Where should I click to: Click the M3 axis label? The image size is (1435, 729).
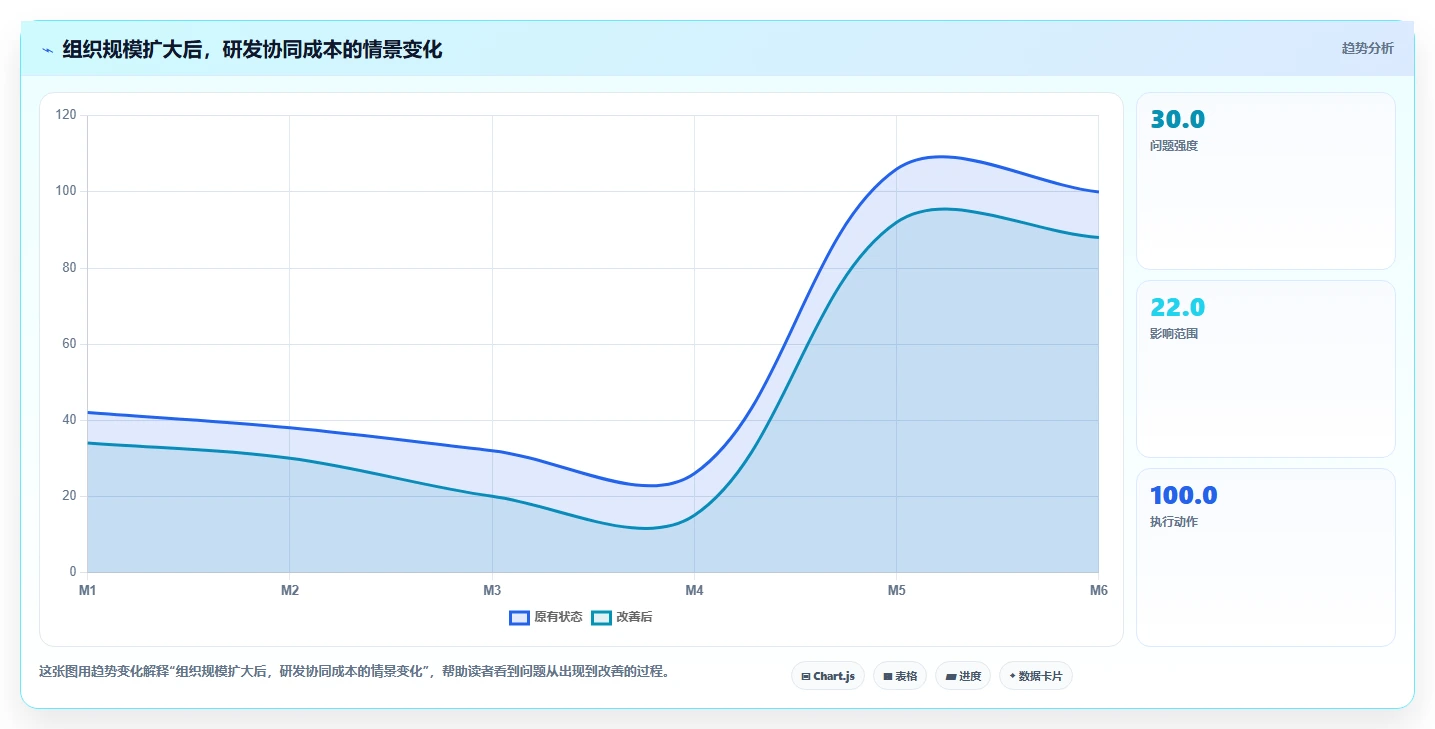coord(492,591)
